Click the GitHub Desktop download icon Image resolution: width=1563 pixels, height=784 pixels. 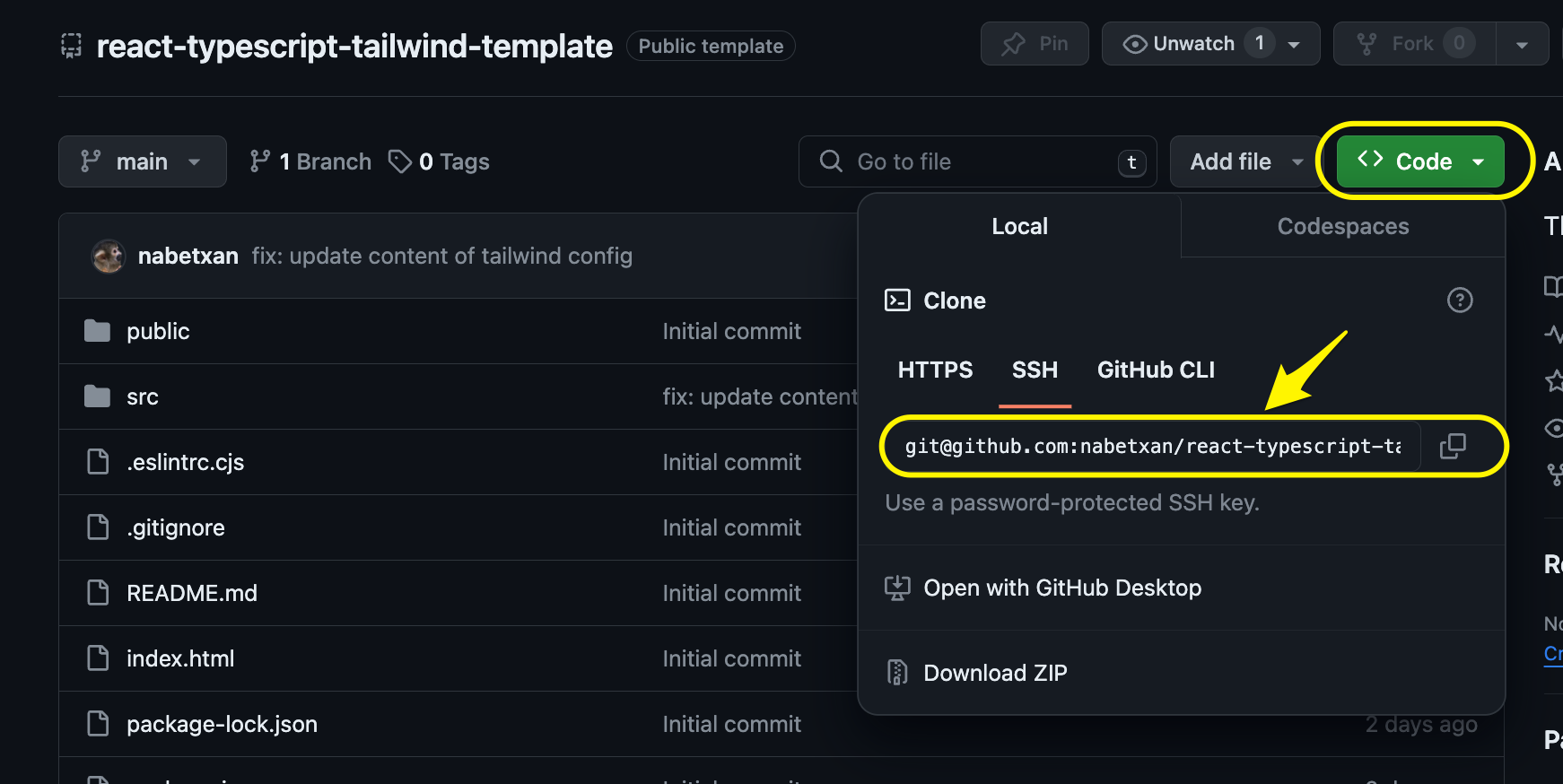tap(897, 588)
